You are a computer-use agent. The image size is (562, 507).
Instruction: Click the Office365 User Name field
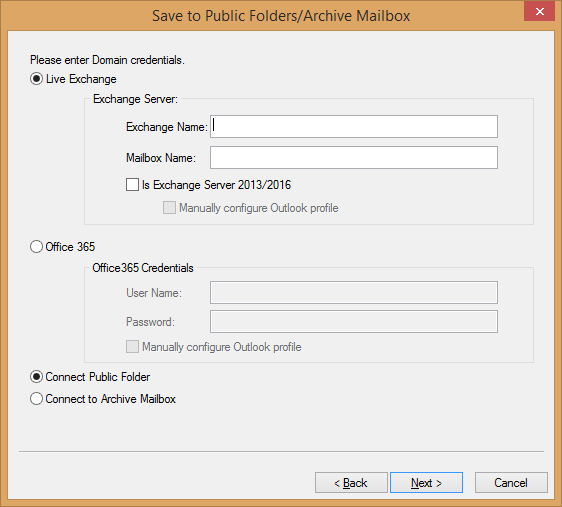pos(354,292)
